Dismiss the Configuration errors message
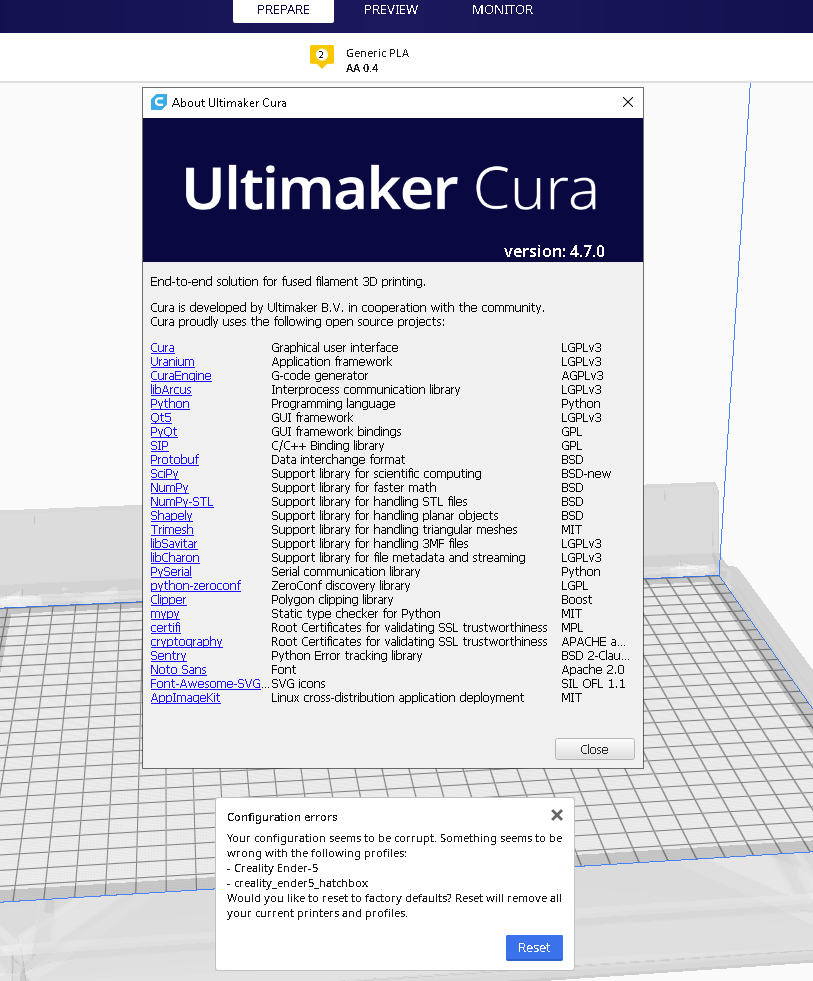Viewport: 813px width, 981px height. tap(557, 815)
